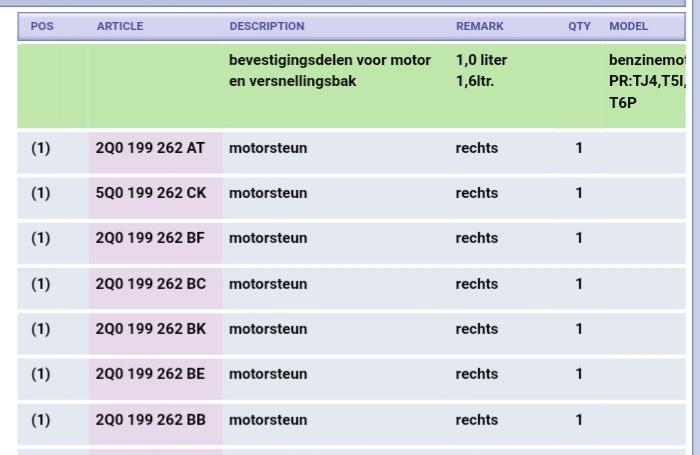Viewport: 700px width, 455px height.
Task: Click rechts remark in the 2Q0 199 262 BB row
Action: pyautogui.click(x=476, y=420)
